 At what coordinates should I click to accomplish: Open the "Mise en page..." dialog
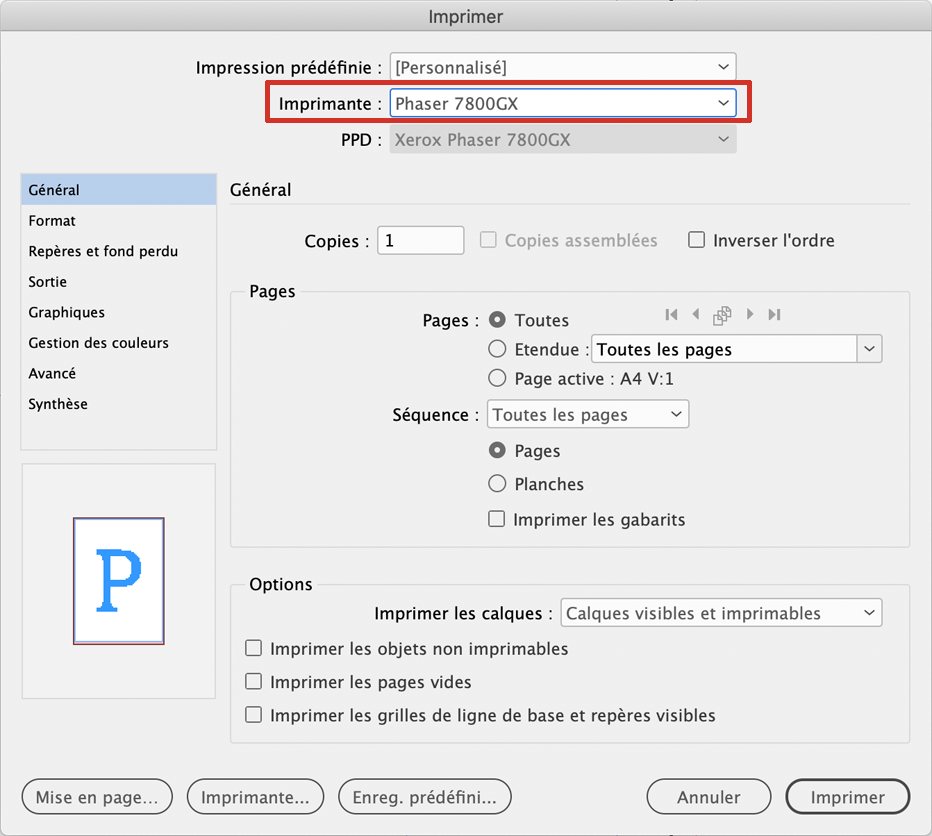(96, 797)
